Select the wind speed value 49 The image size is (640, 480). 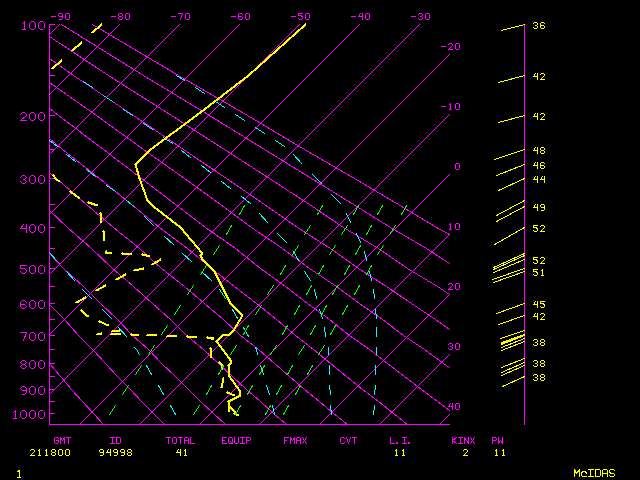click(538, 207)
